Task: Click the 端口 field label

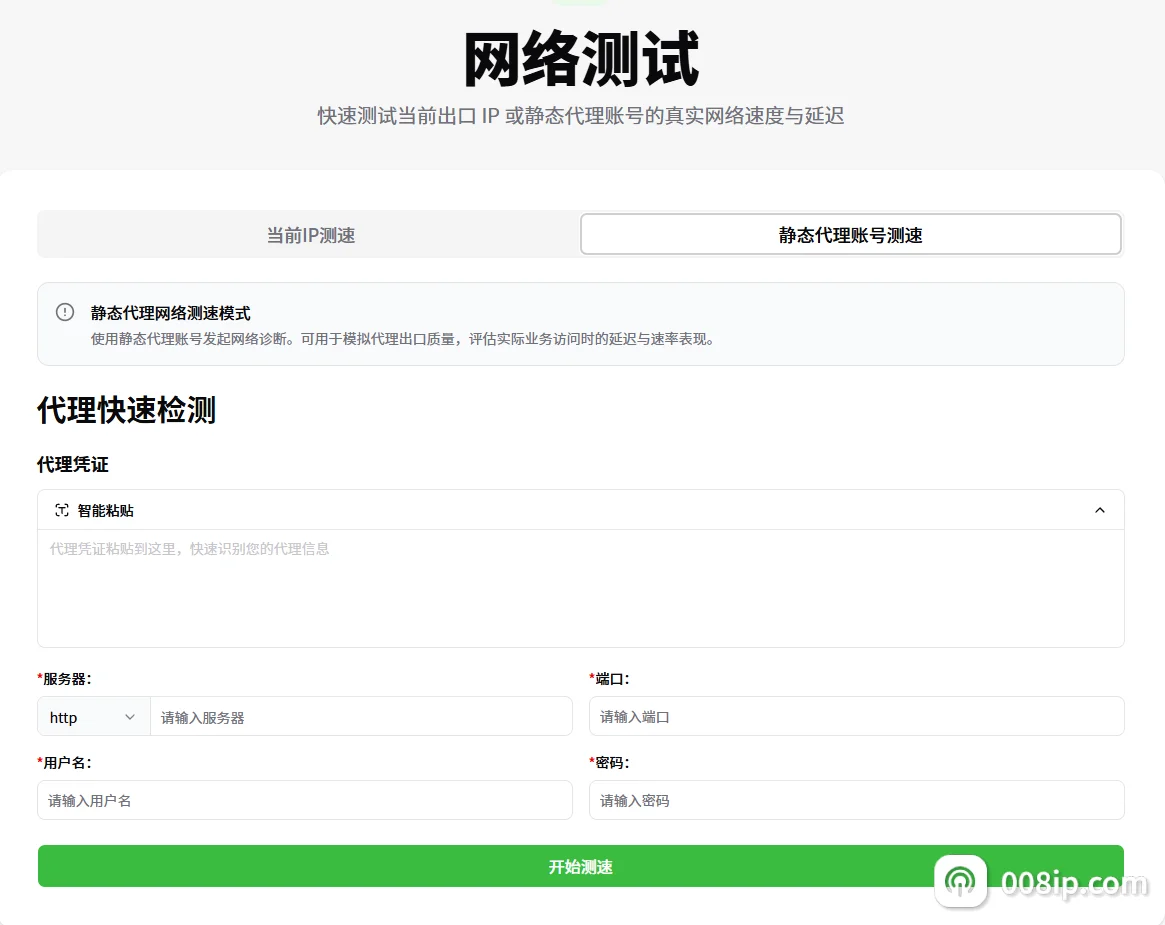Action: coord(609,678)
